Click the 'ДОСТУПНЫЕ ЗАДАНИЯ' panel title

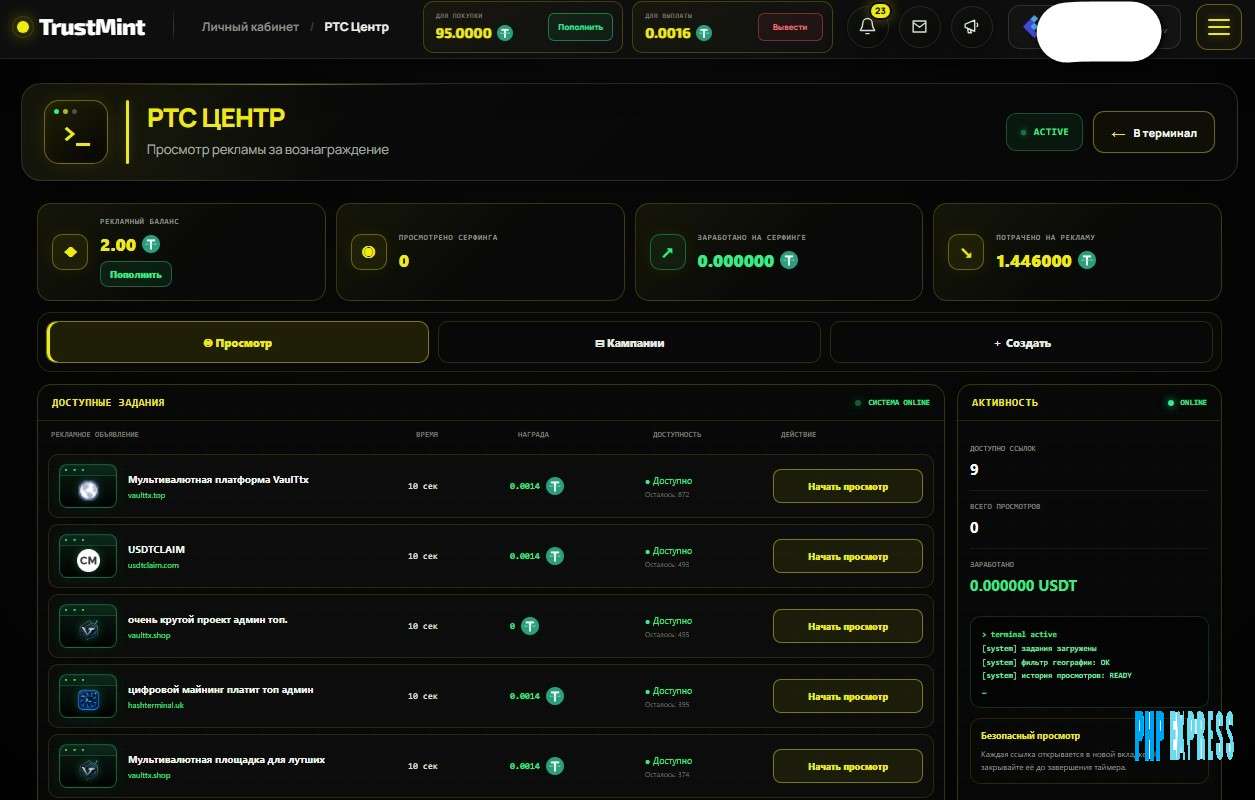[108, 402]
